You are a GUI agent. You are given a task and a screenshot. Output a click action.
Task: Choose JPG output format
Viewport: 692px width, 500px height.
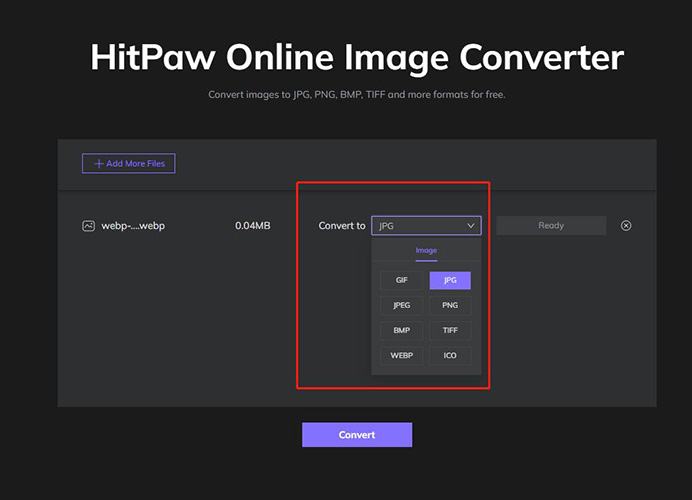click(x=450, y=280)
